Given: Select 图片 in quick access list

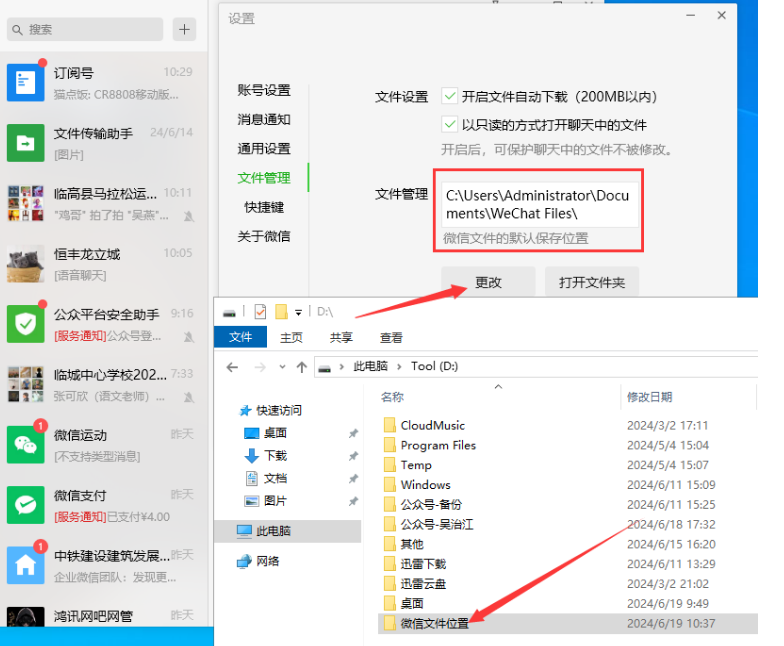Looking at the screenshot, I should coord(276,501).
